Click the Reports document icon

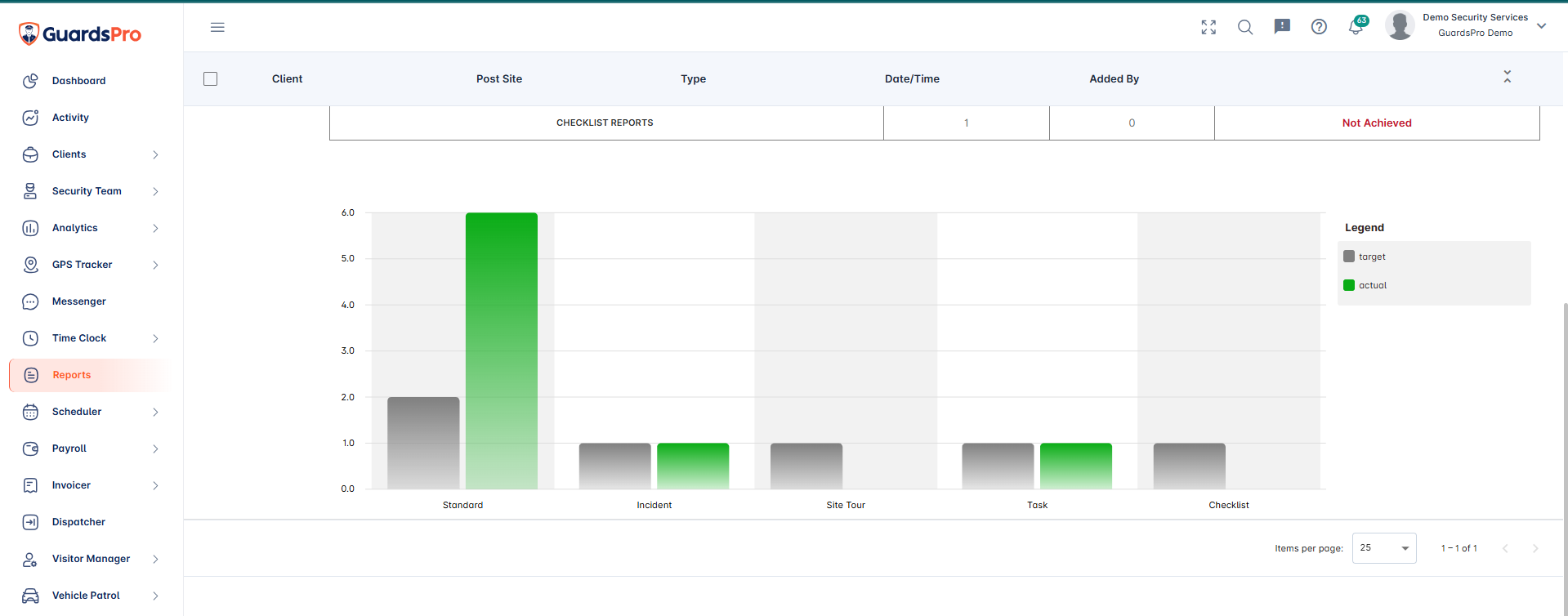31,375
